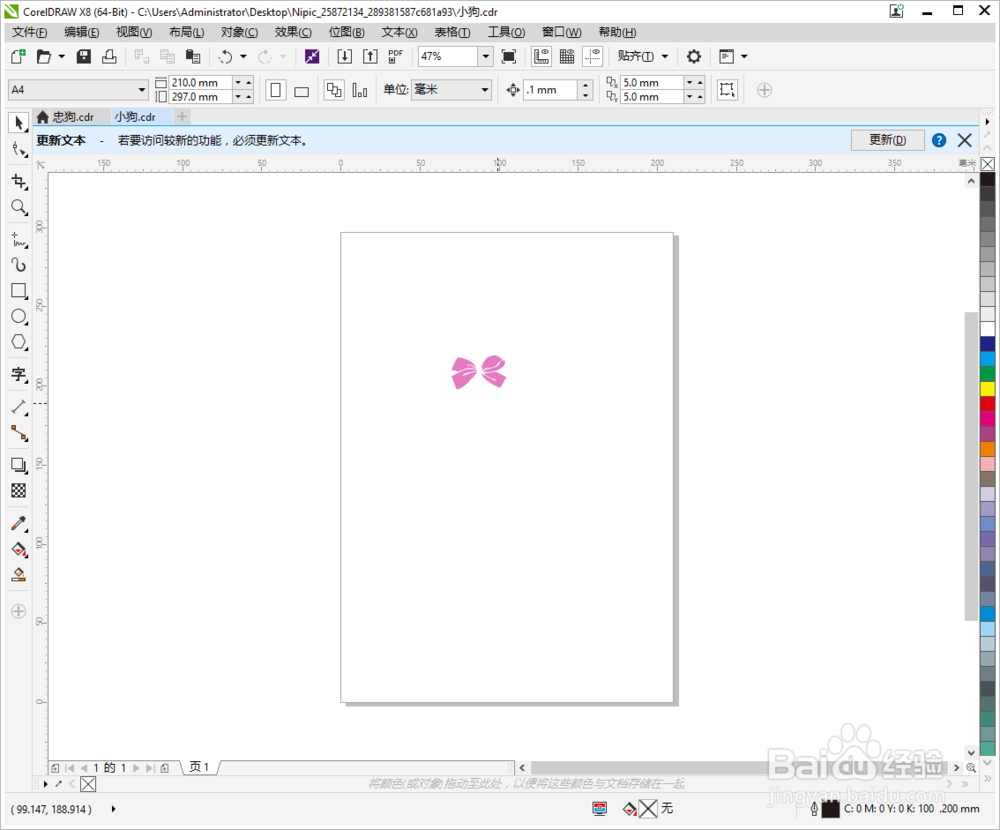Screen dimensions: 1000x830
Task: Open the A4 page size dropdown
Action: coord(141,90)
